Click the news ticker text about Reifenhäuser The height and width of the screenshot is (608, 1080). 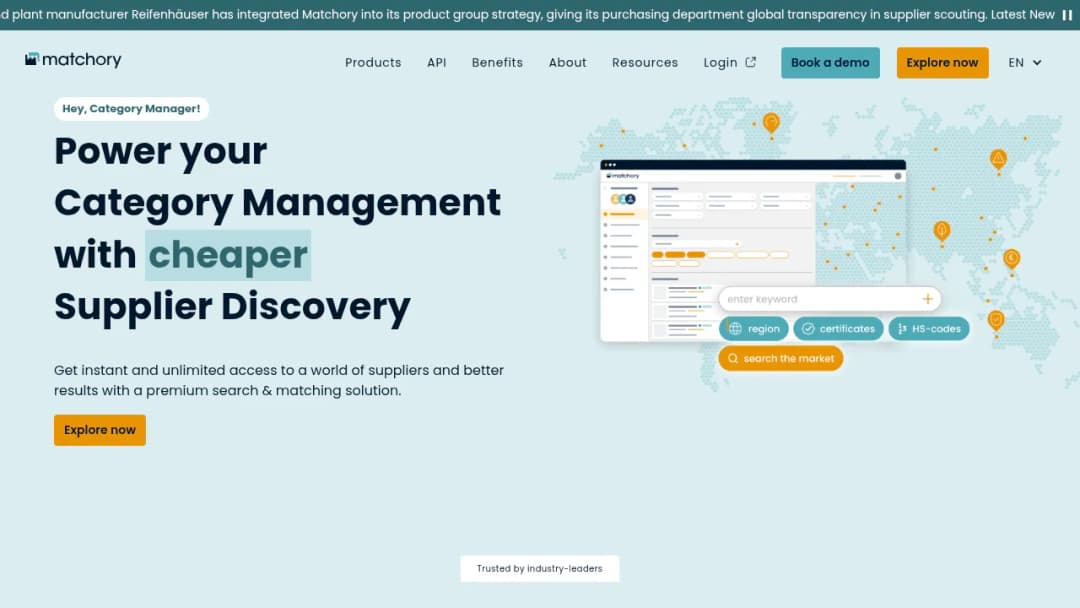[x=527, y=14]
